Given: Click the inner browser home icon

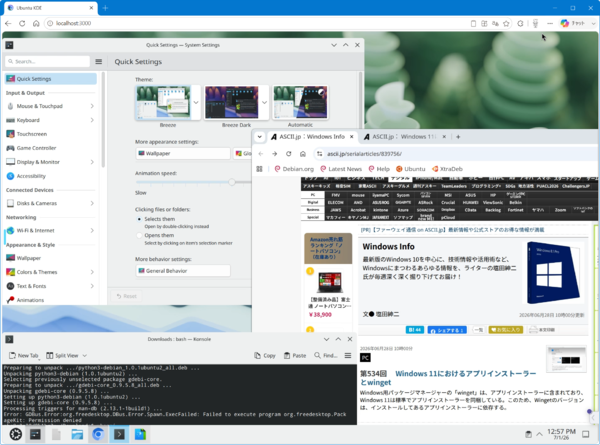Looking at the screenshot, I should click(x=303, y=154).
